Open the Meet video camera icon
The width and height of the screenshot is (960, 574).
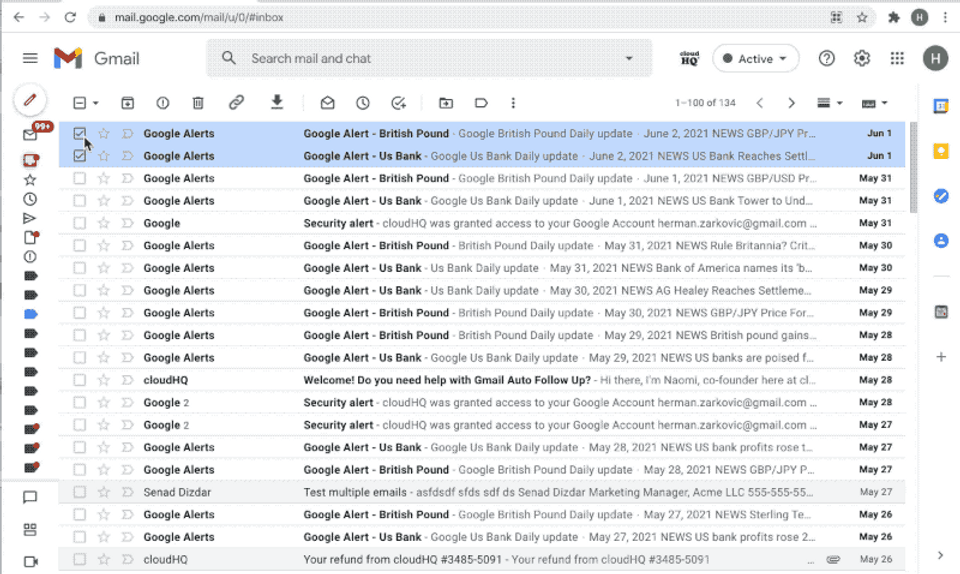click(x=31, y=561)
